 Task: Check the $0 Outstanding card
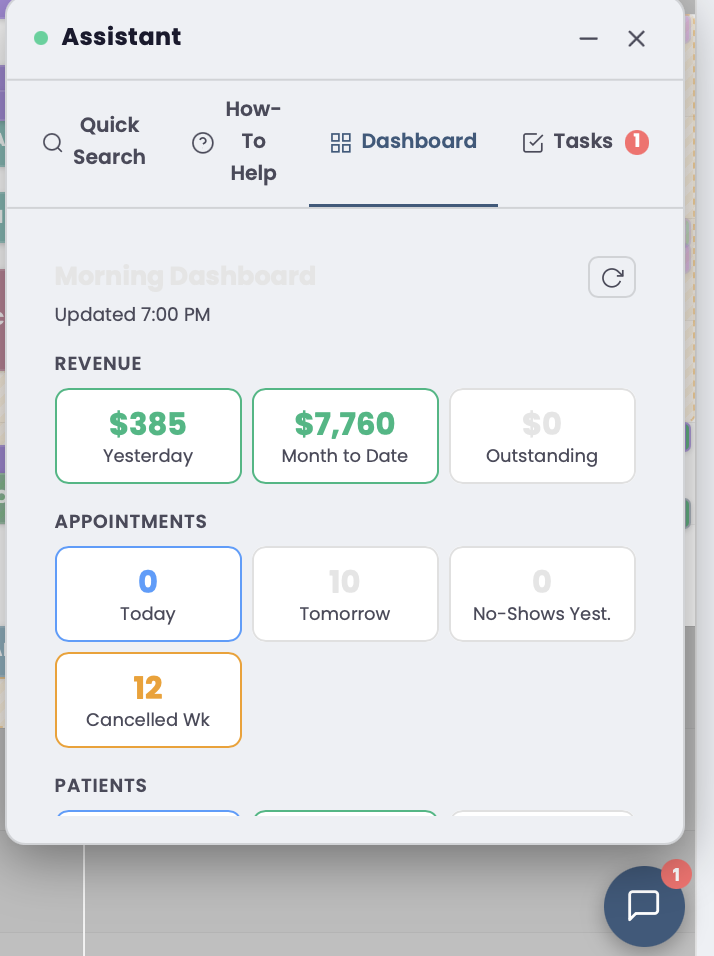542,436
